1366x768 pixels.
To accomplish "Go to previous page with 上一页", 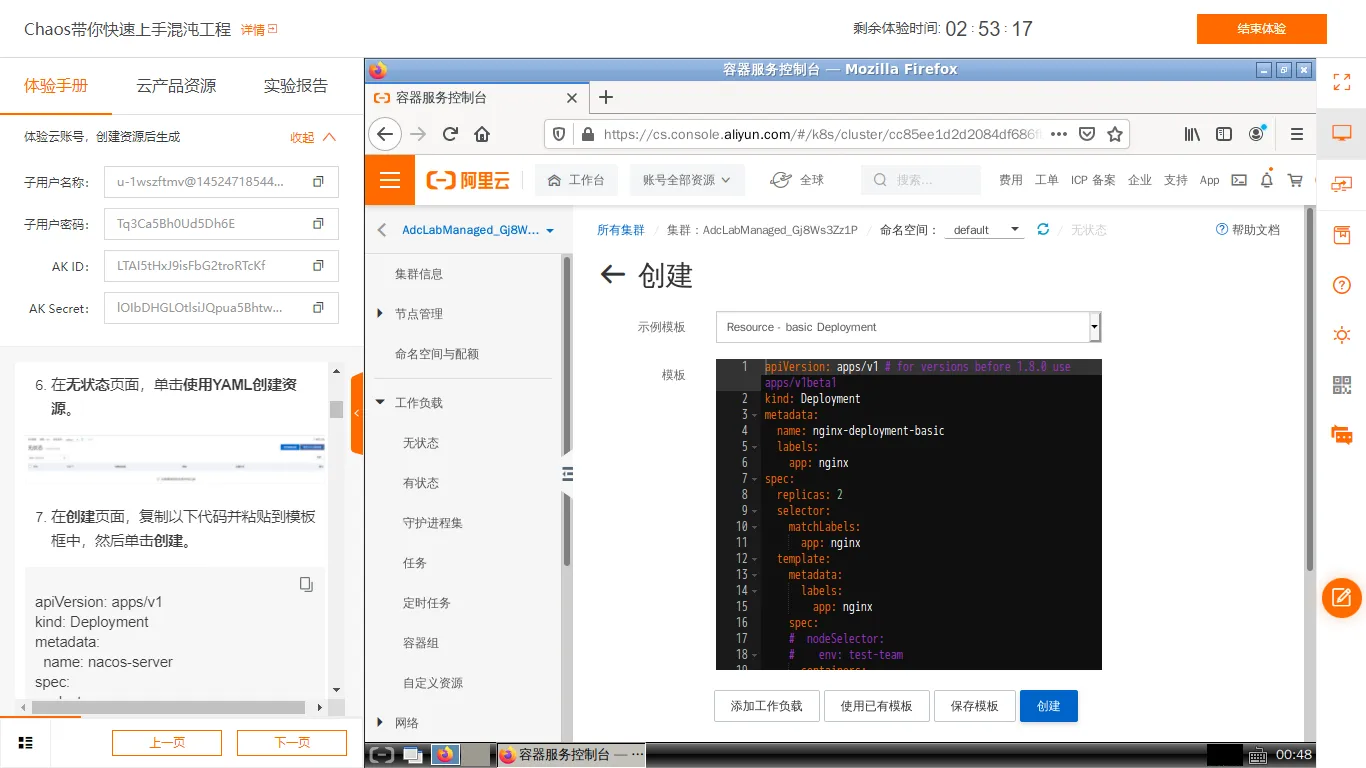I will point(167,743).
